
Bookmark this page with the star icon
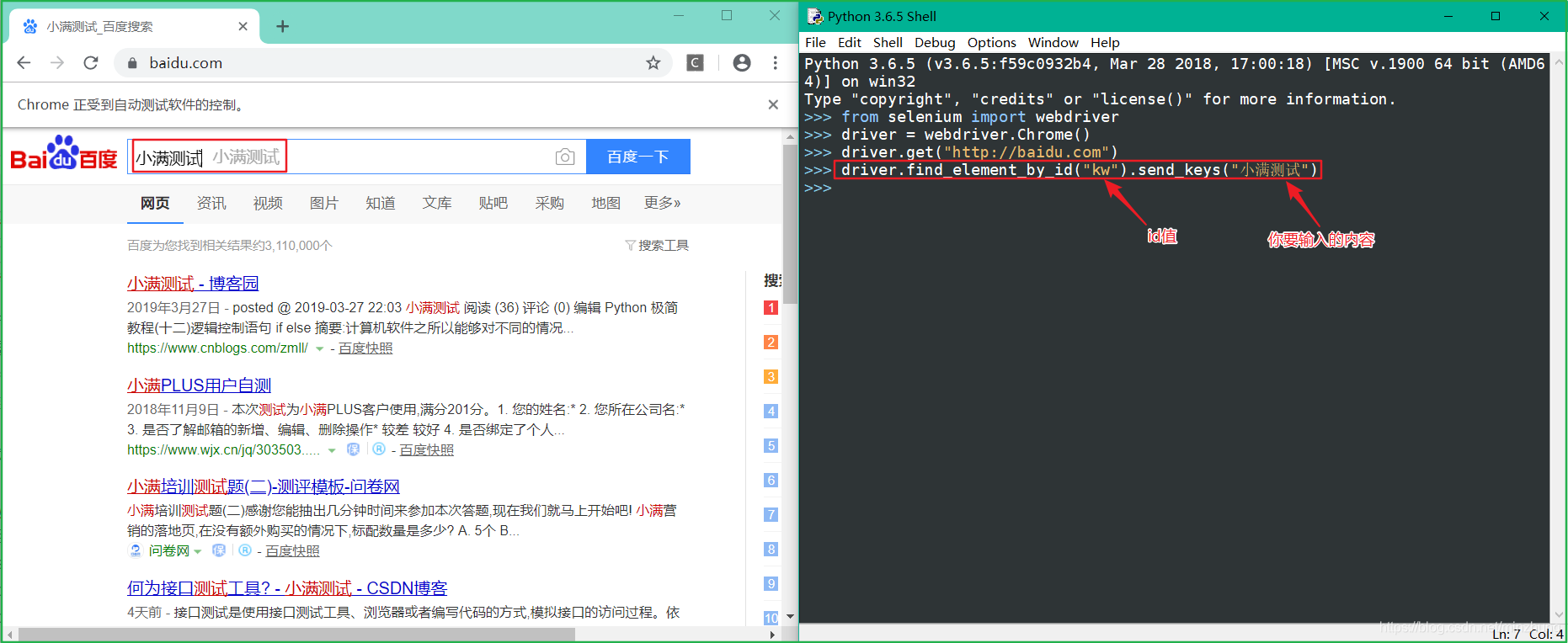(x=653, y=62)
